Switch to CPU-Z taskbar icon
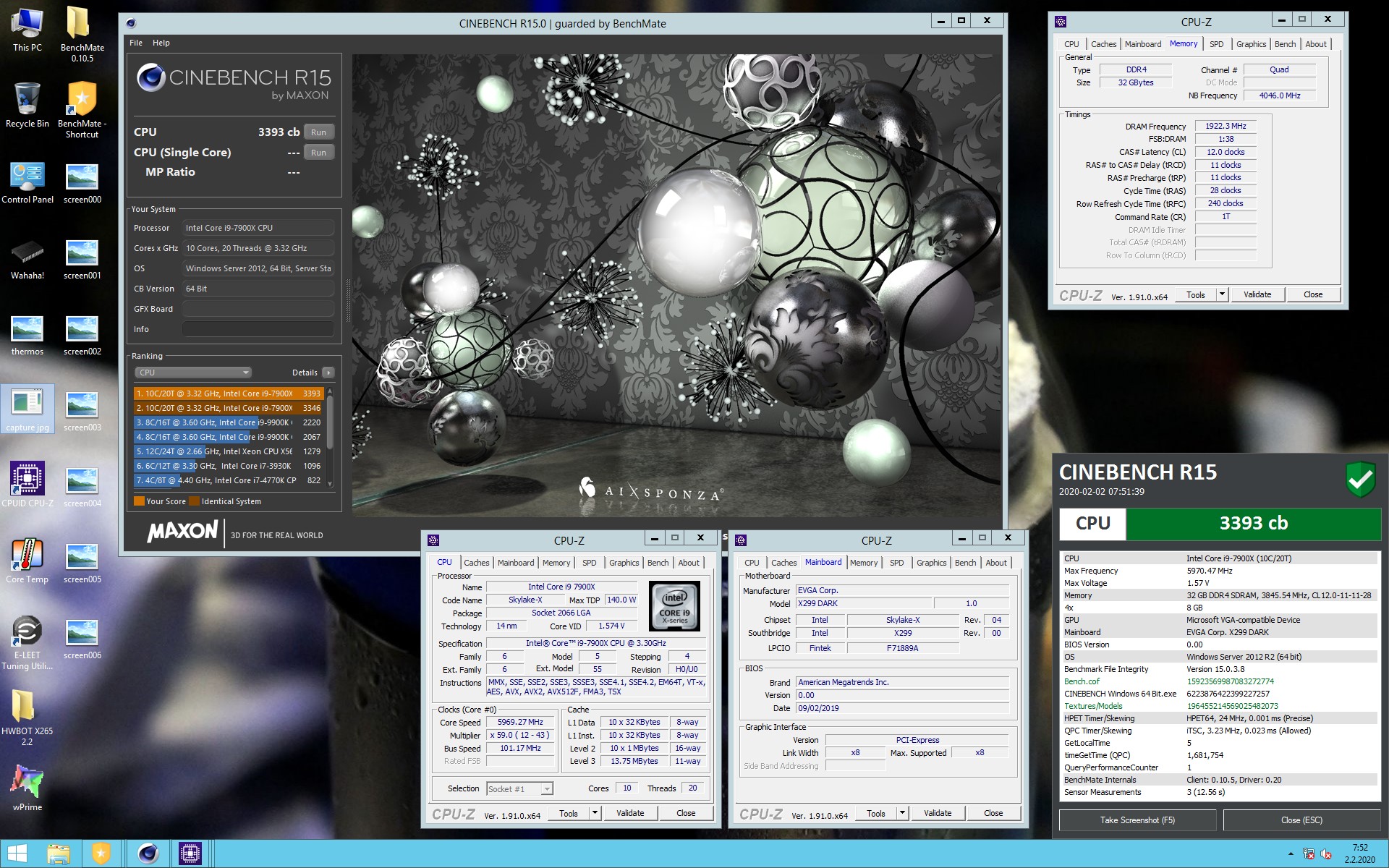The width and height of the screenshot is (1389, 868). [190, 854]
